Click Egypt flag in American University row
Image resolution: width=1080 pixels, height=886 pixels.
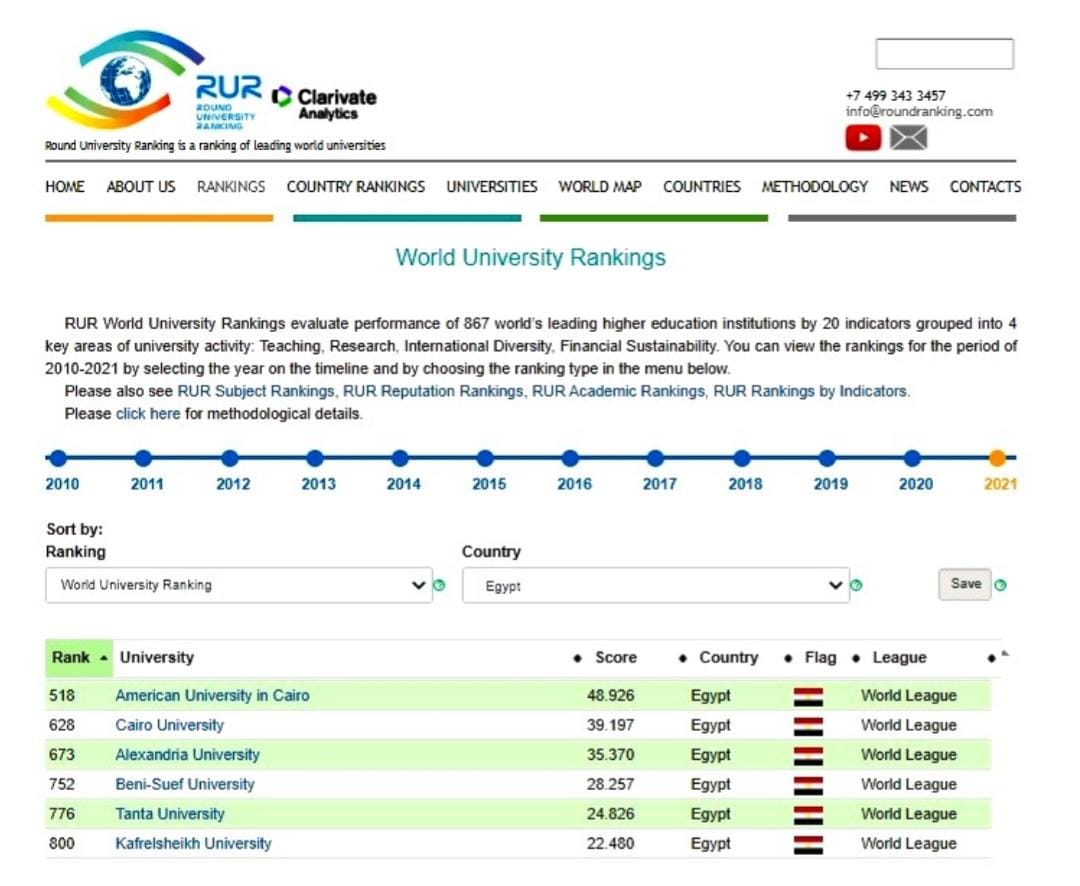pos(808,696)
